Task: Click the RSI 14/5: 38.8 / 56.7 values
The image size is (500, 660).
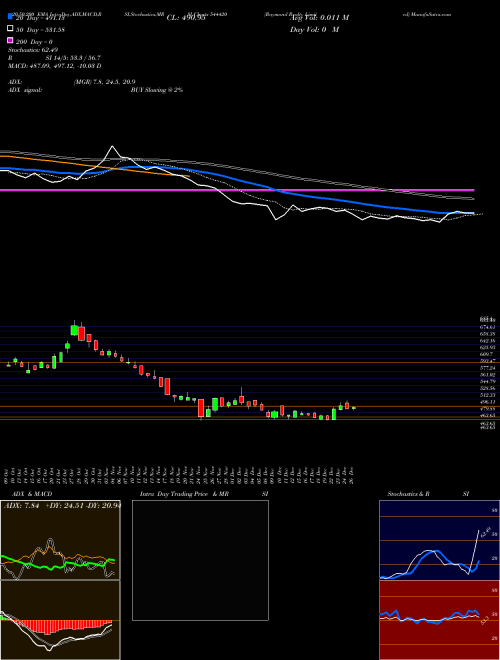Action: (74, 58)
